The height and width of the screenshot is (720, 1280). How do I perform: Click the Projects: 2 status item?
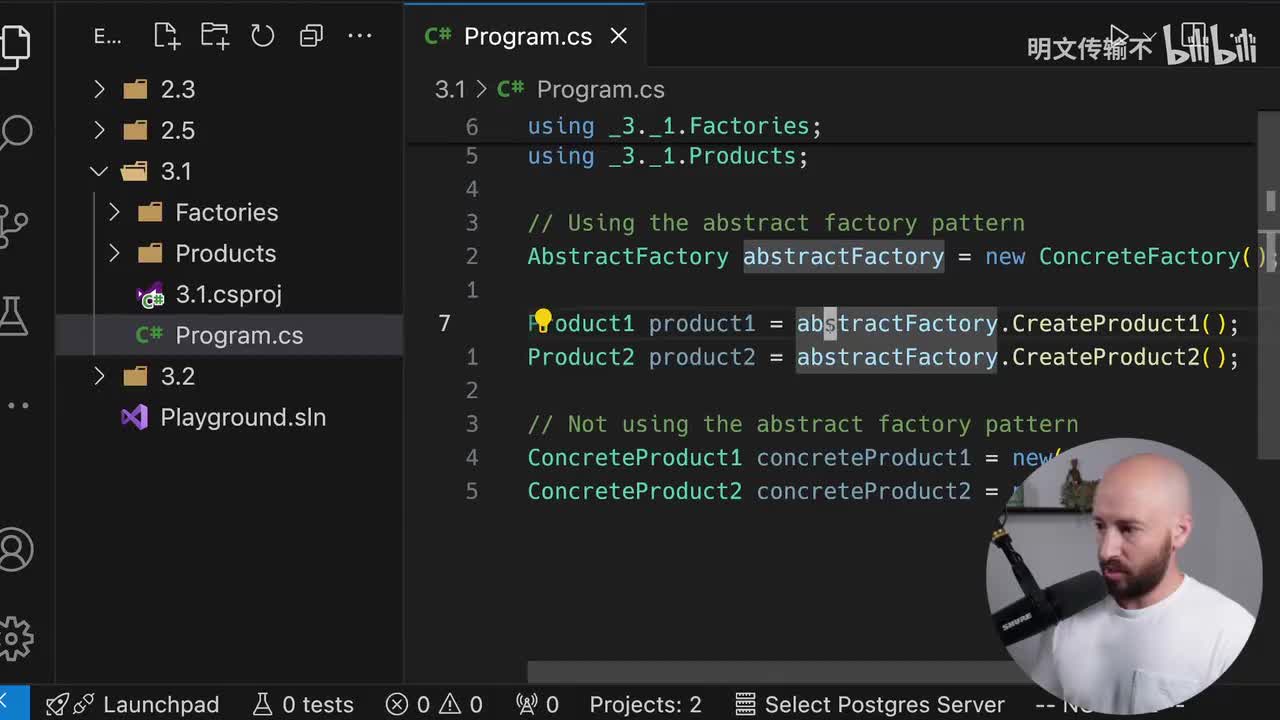click(x=645, y=704)
